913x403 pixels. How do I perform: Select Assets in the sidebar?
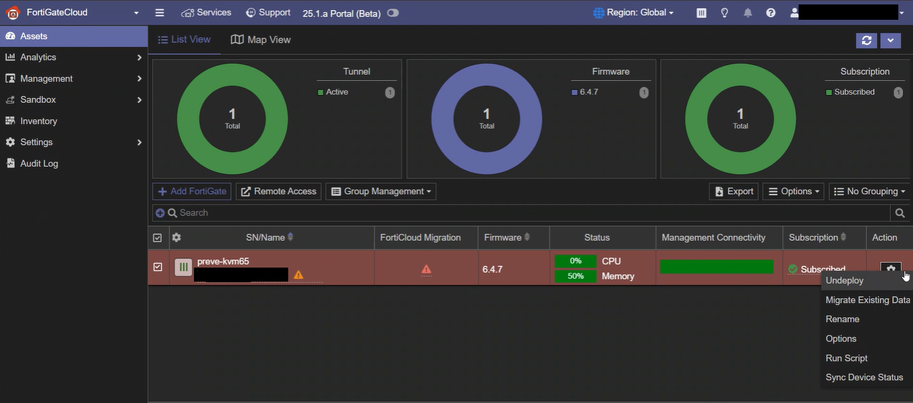coord(74,36)
